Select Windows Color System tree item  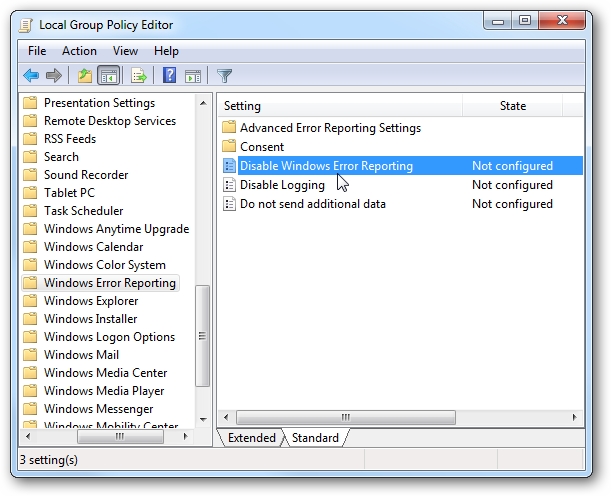click(x=105, y=265)
